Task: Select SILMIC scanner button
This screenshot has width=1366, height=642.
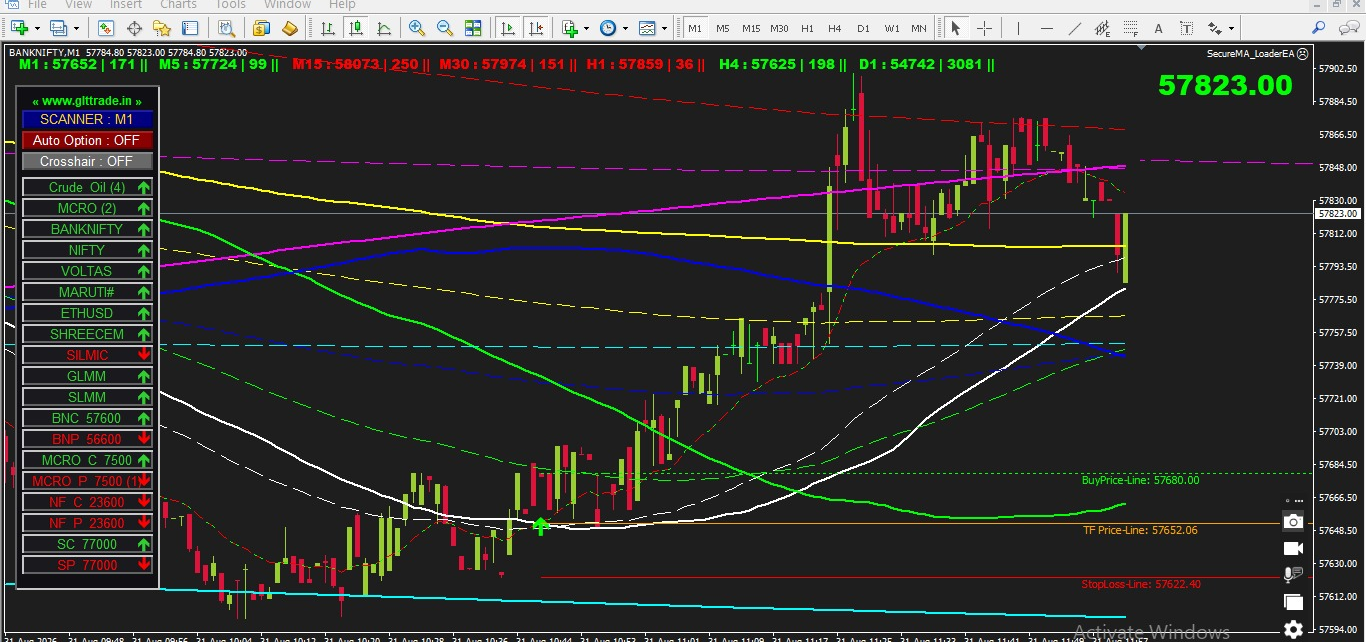Action: pos(87,355)
